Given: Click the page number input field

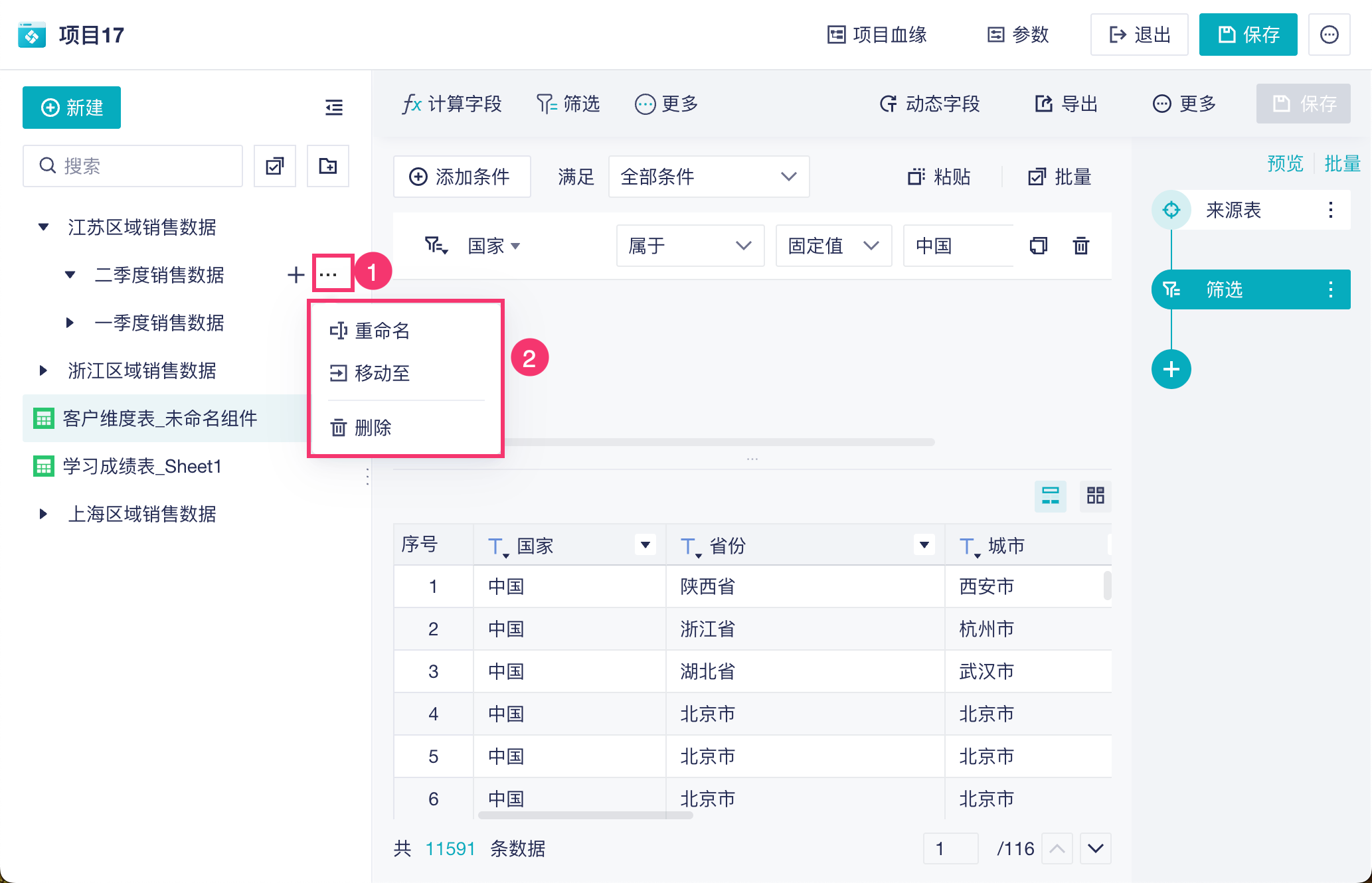Looking at the screenshot, I should click(x=950, y=848).
